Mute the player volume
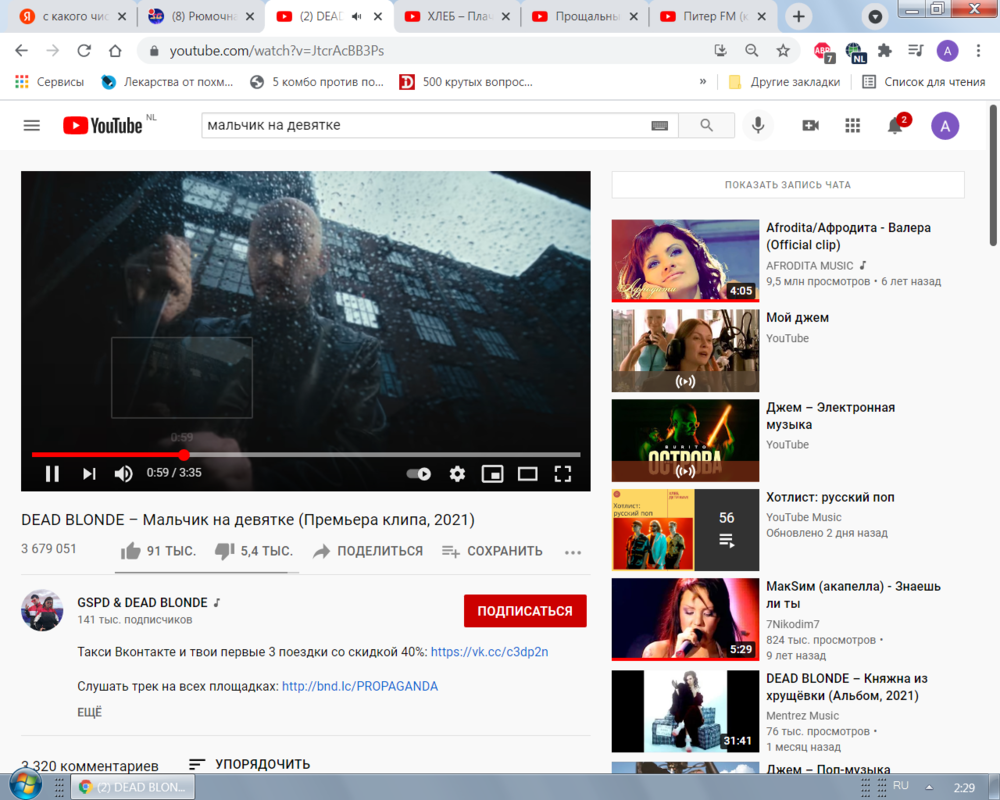1000x800 pixels. click(x=123, y=473)
